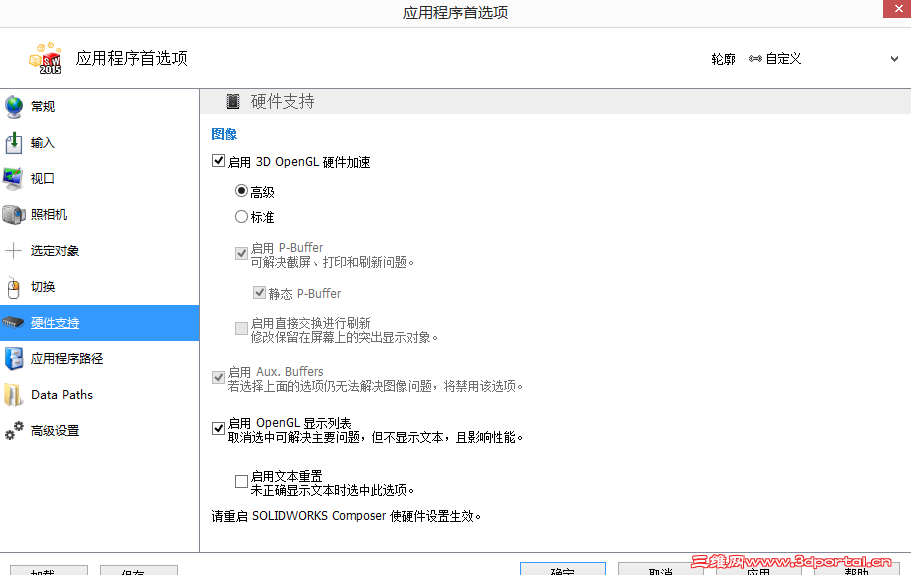Click the Camera icon in sidebar
Image resolution: width=911 pixels, height=575 pixels.
click(x=14, y=214)
